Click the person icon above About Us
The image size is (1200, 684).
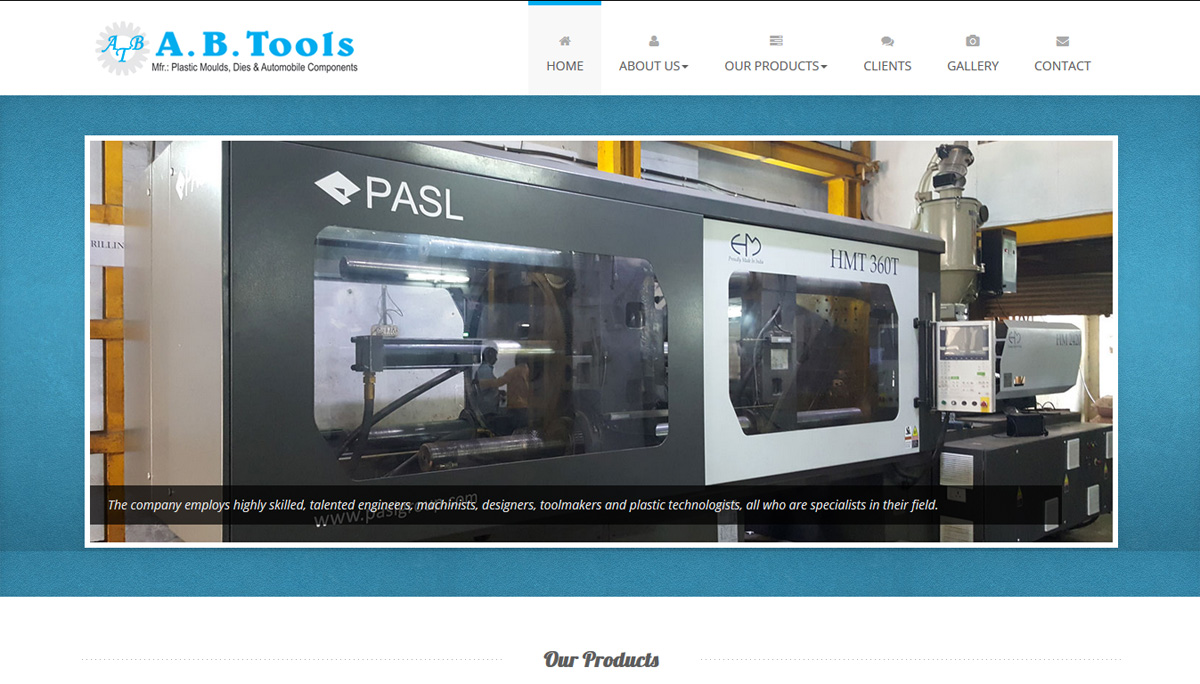pyautogui.click(x=654, y=41)
